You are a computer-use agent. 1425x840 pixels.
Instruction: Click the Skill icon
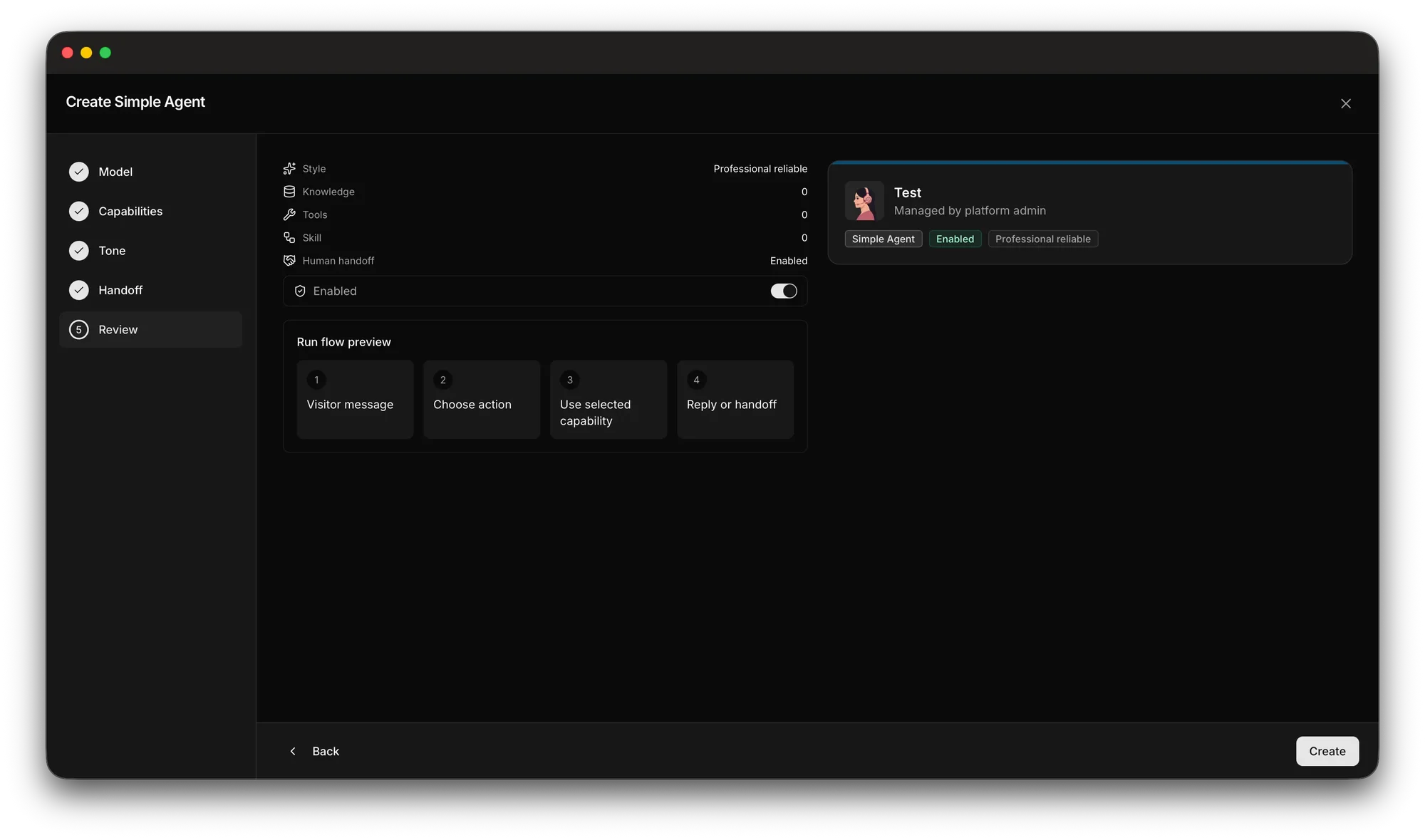(x=289, y=238)
